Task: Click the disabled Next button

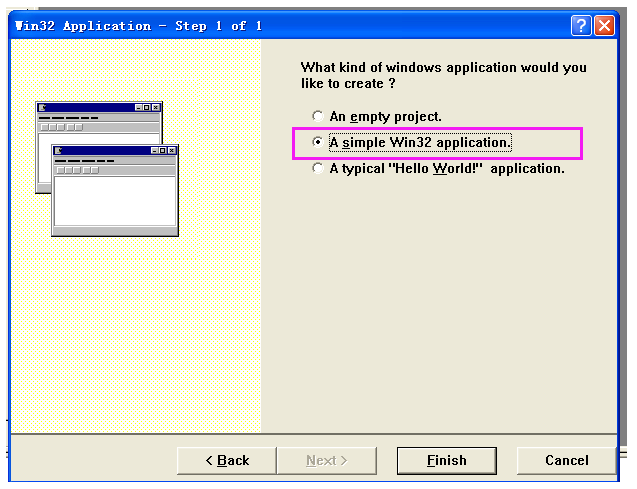Action: click(x=327, y=461)
